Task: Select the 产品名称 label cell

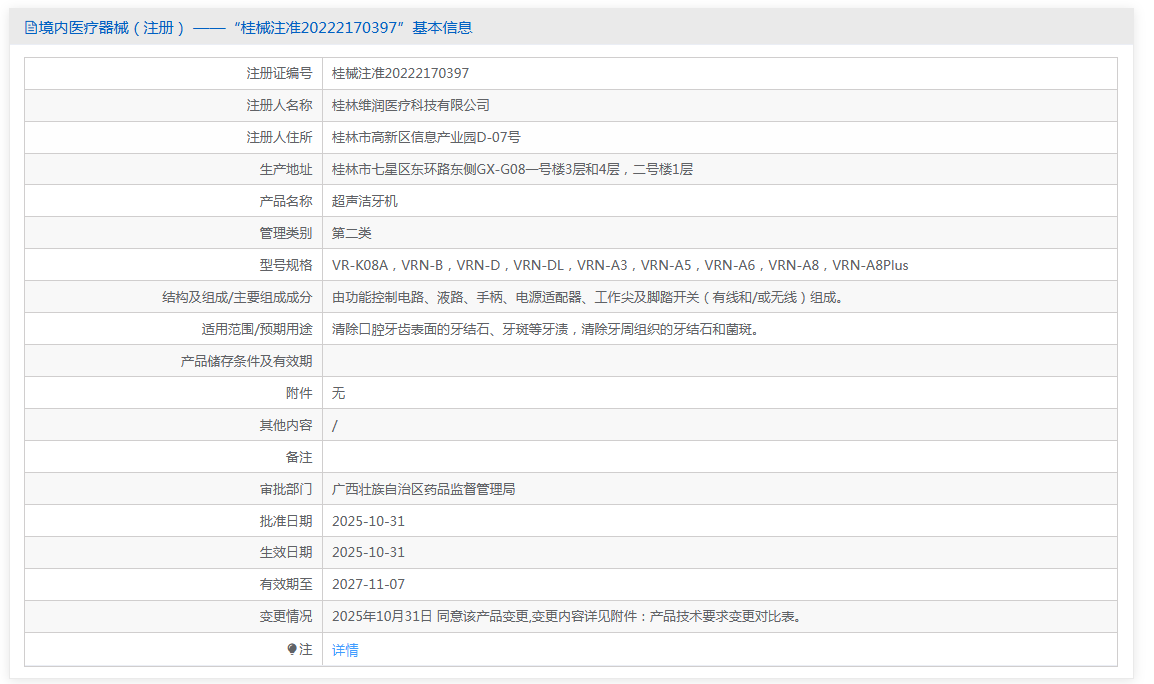Action: tap(174, 201)
